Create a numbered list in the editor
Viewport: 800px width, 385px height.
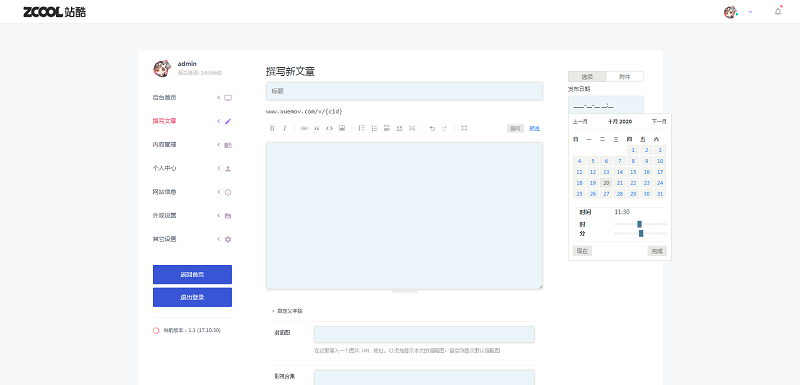(362, 128)
